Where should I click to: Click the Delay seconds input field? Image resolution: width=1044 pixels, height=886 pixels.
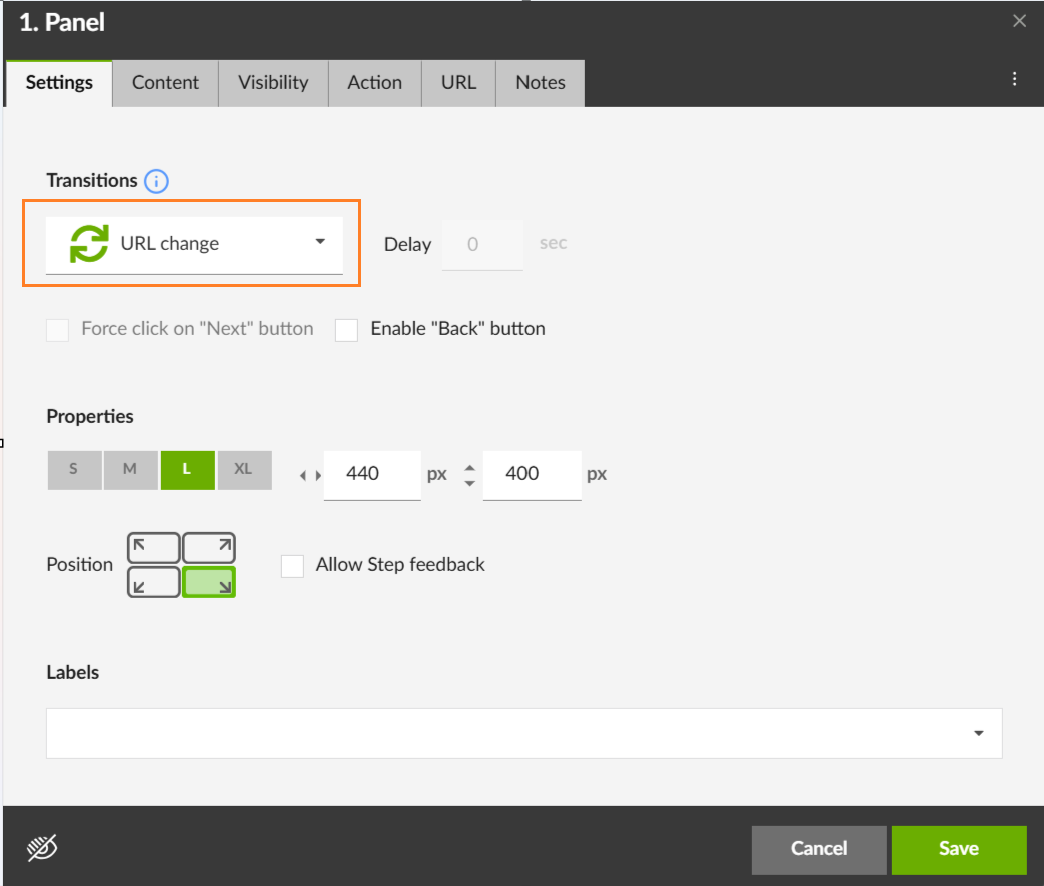click(482, 245)
